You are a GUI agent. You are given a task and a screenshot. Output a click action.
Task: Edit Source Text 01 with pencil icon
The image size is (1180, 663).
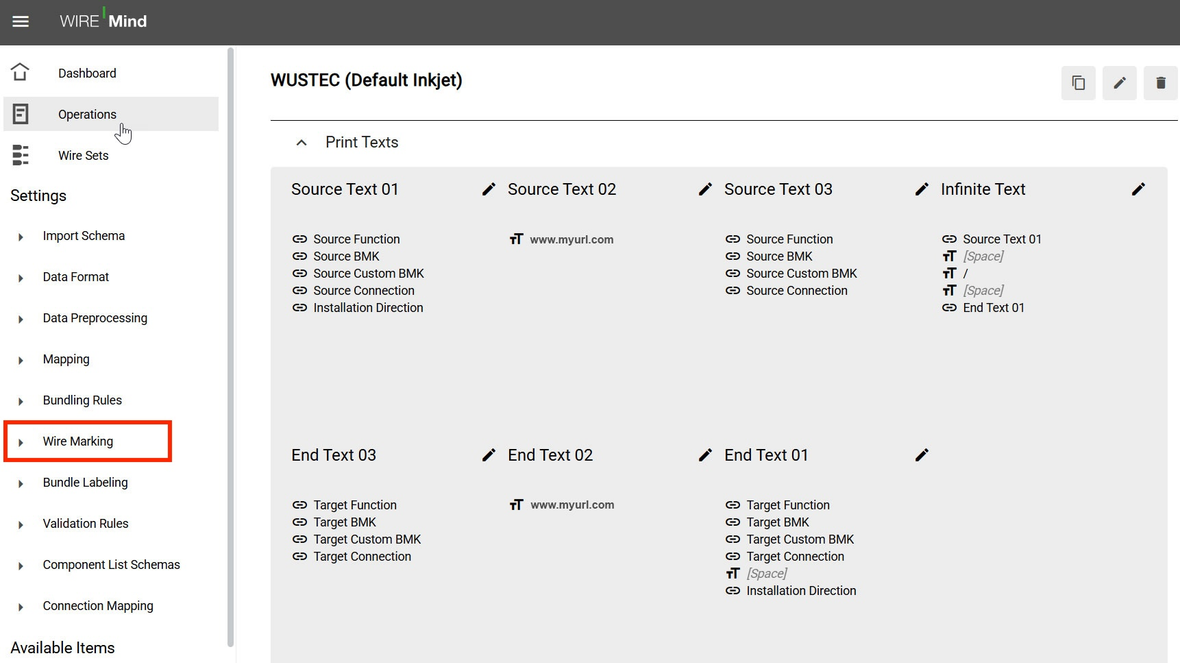pyautogui.click(x=488, y=190)
